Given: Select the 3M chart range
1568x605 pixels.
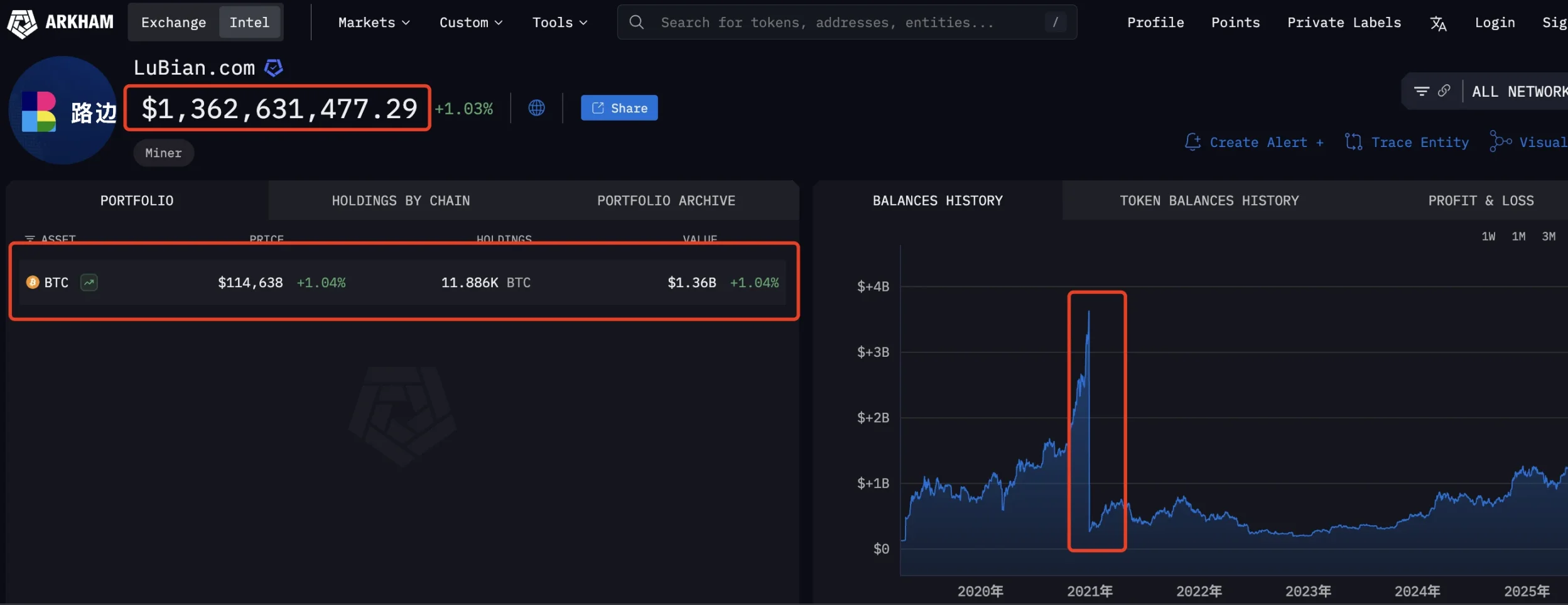Looking at the screenshot, I should coord(1549,236).
